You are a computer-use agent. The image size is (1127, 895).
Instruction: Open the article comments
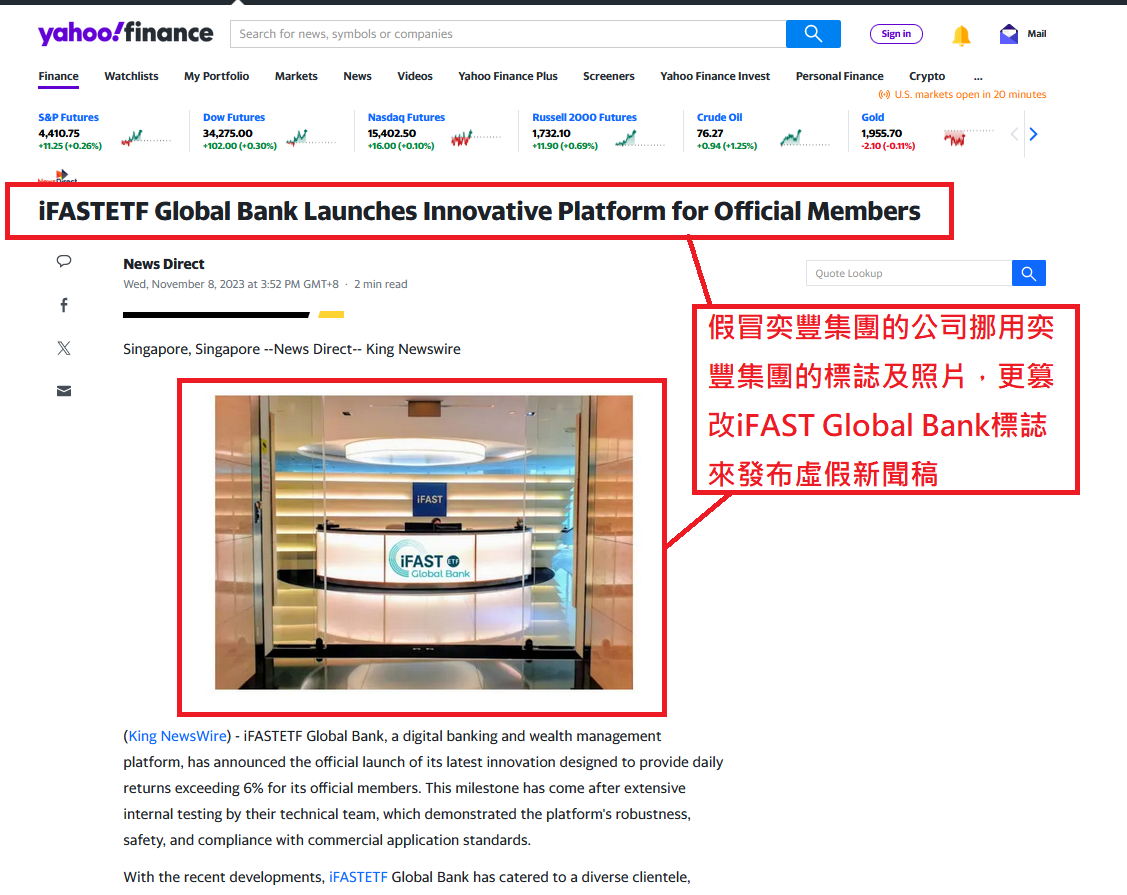63,261
